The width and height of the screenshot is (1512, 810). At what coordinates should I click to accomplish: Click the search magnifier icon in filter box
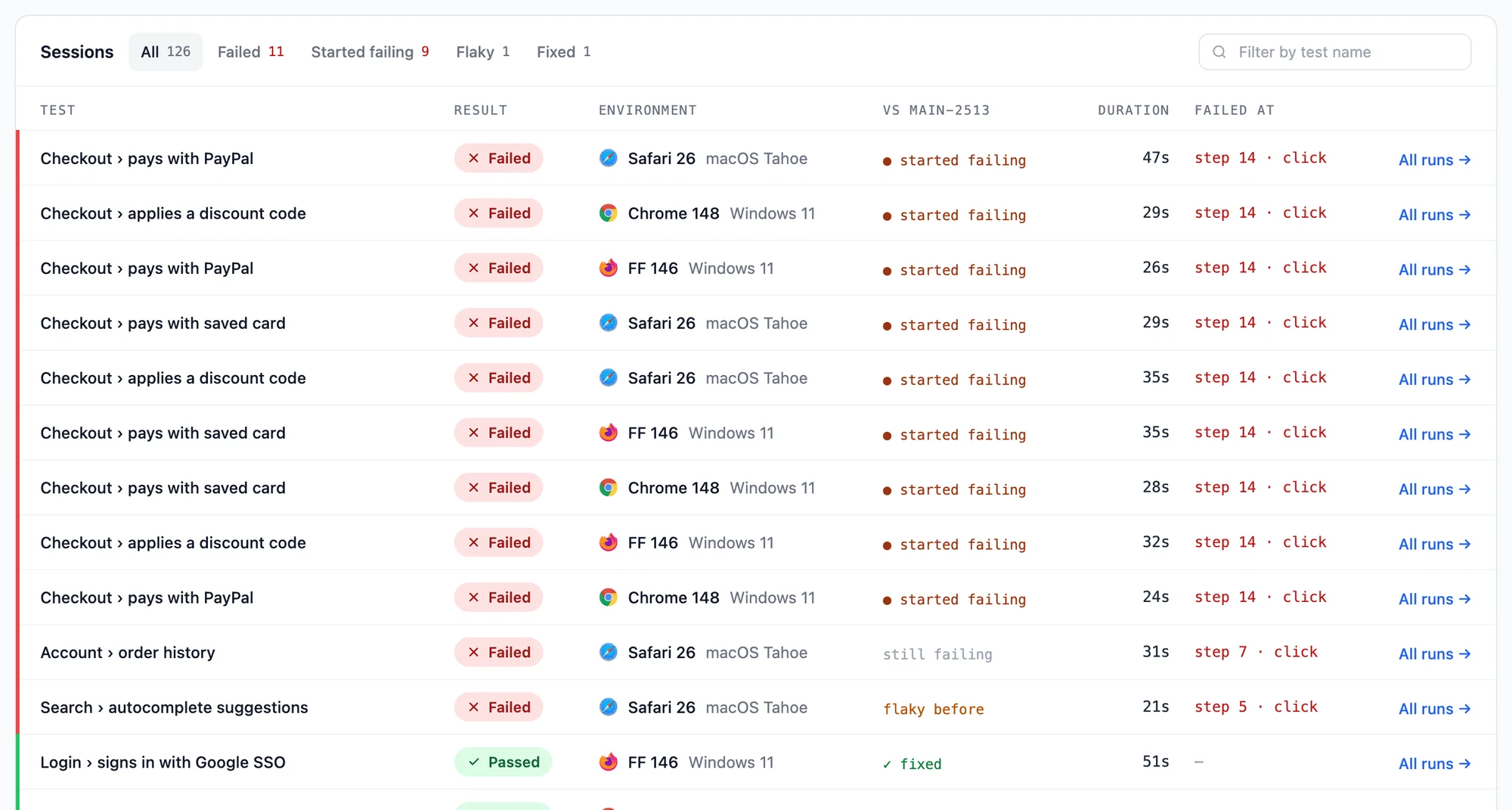[x=1219, y=52]
